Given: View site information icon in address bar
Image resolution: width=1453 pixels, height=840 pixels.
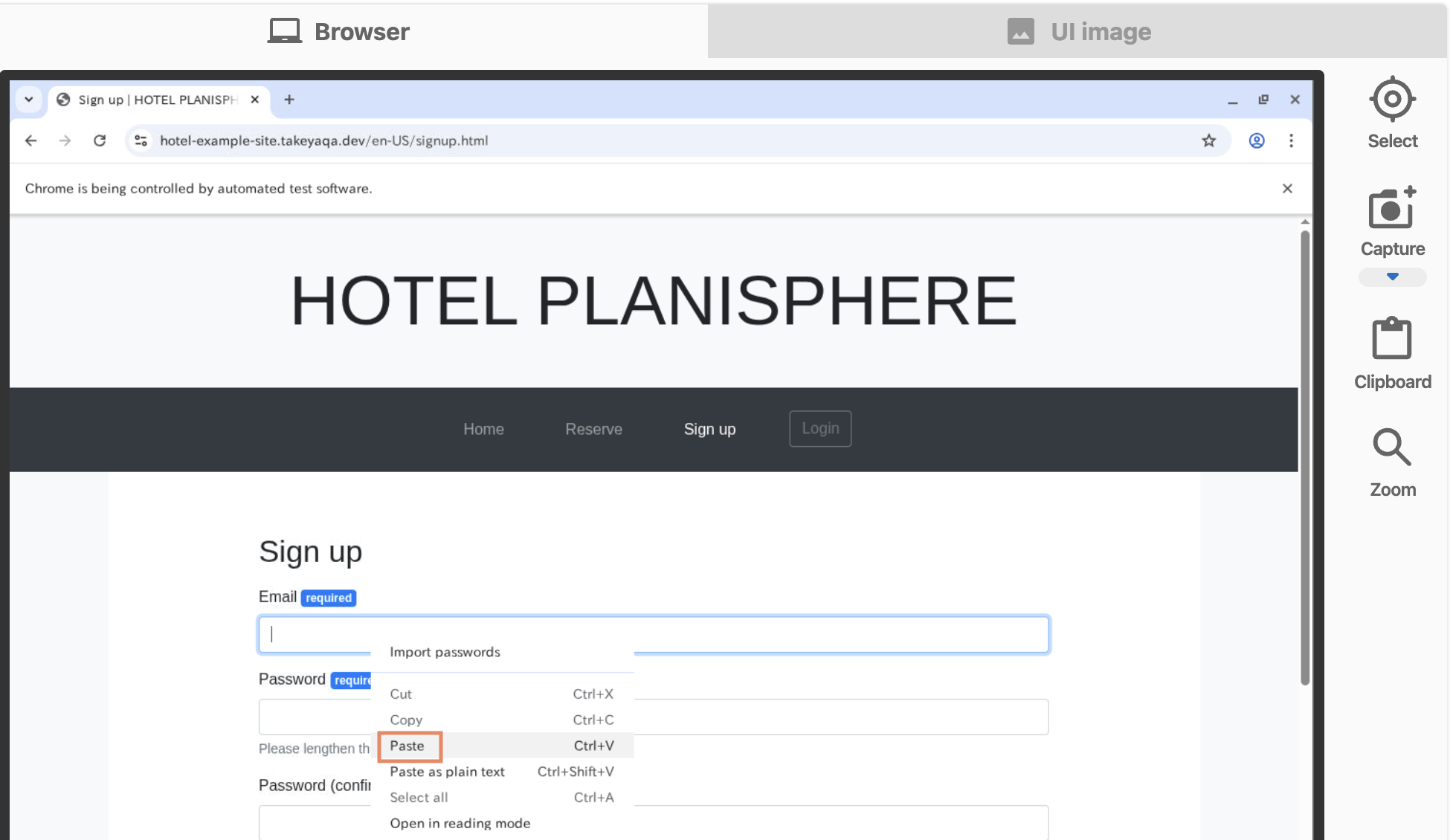Looking at the screenshot, I should (x=141, y=140).
